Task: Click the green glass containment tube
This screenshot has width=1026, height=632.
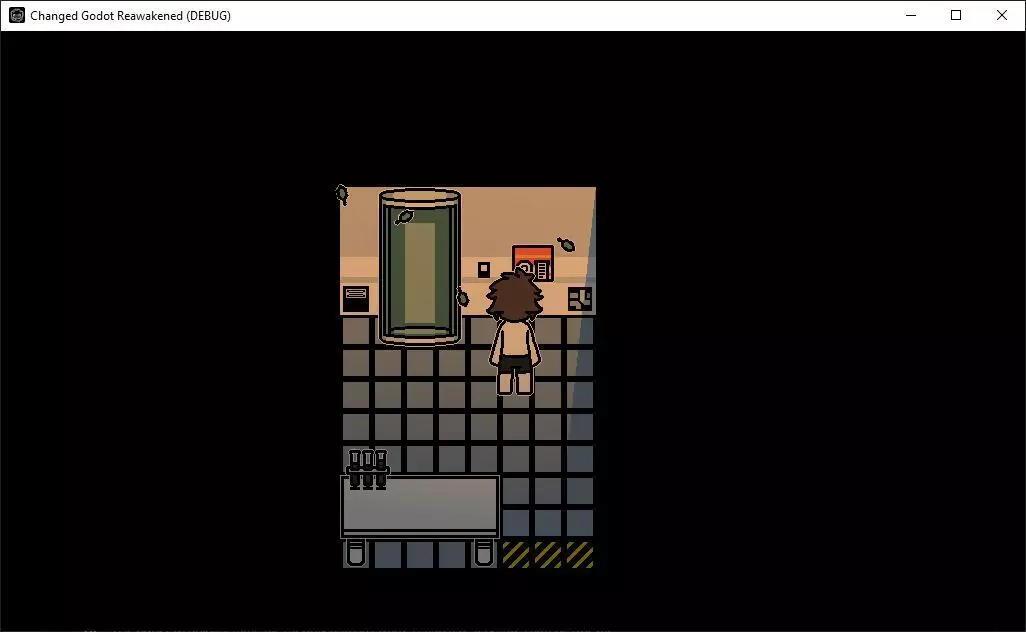Action: pyautogui.click(x=420, y=267)
